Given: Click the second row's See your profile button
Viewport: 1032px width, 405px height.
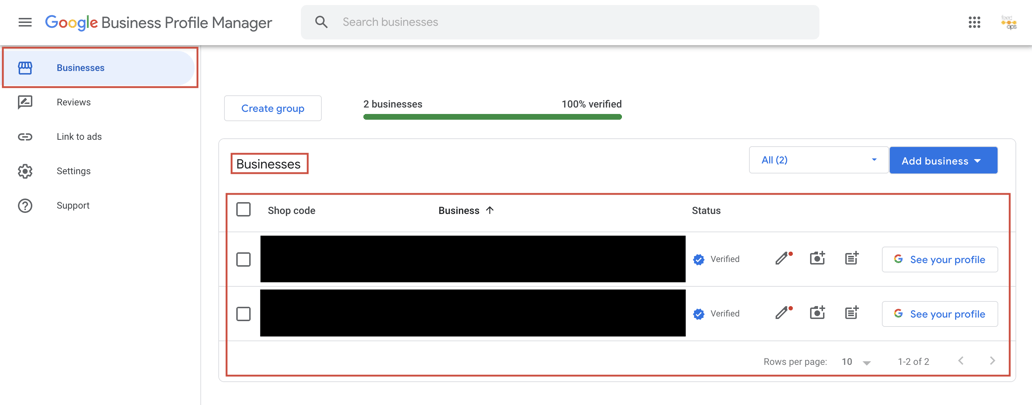Looking at the screenshot, I should coord(940,314).
